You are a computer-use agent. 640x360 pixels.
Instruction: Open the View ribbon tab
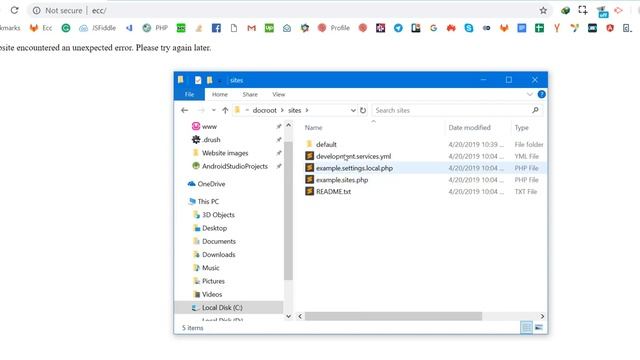pos(278,94)
